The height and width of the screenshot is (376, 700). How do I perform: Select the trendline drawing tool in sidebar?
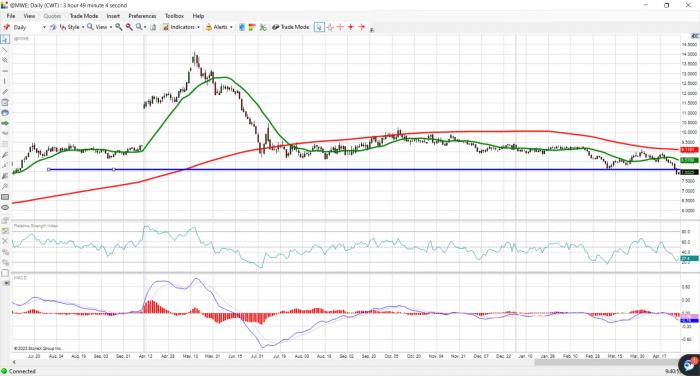tap(5, 50)
